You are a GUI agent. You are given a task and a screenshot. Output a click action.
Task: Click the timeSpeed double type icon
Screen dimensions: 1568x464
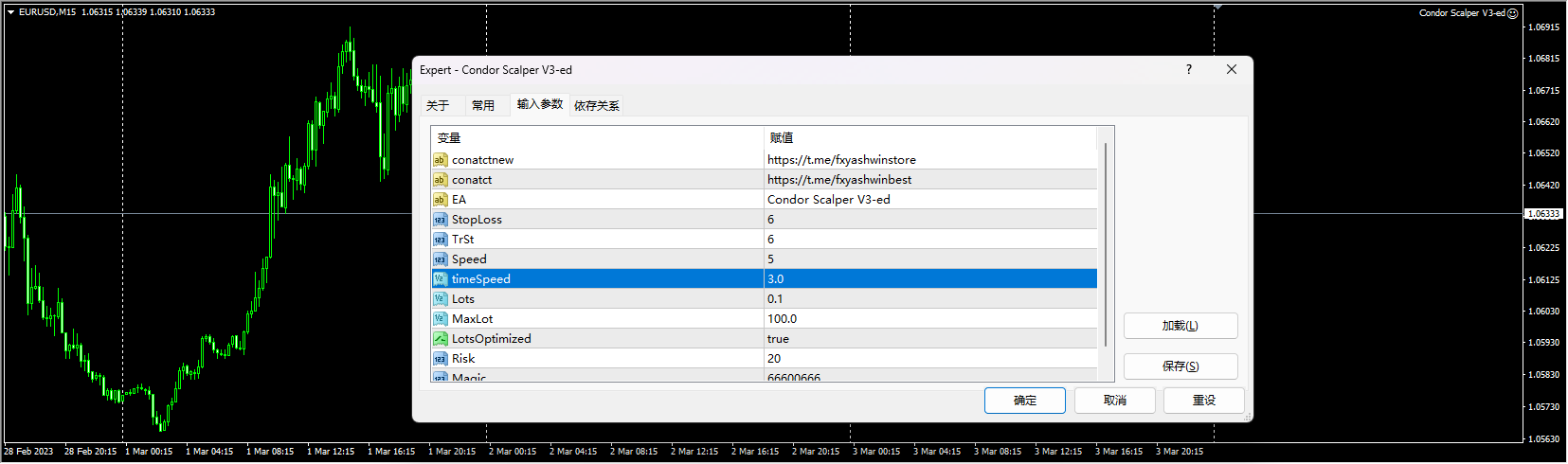440,279
